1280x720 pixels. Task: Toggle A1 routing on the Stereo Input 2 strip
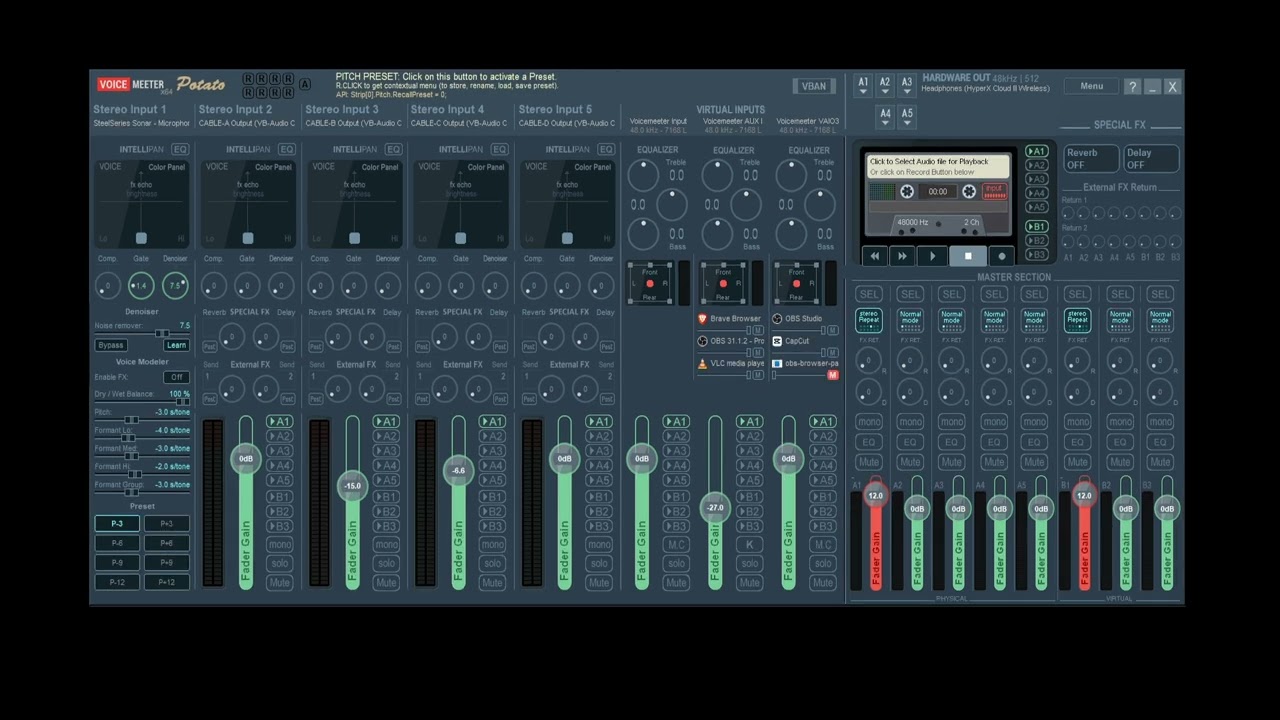(280, 422)
